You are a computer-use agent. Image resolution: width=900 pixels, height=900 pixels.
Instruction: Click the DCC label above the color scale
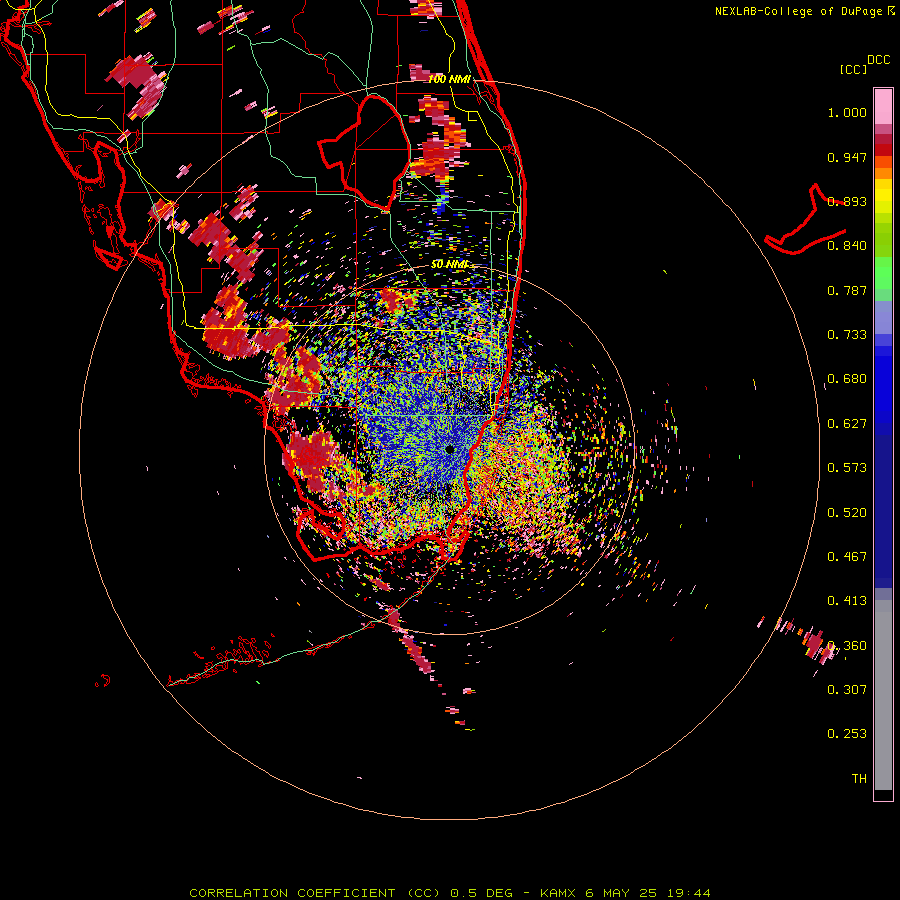coord(878,60)
